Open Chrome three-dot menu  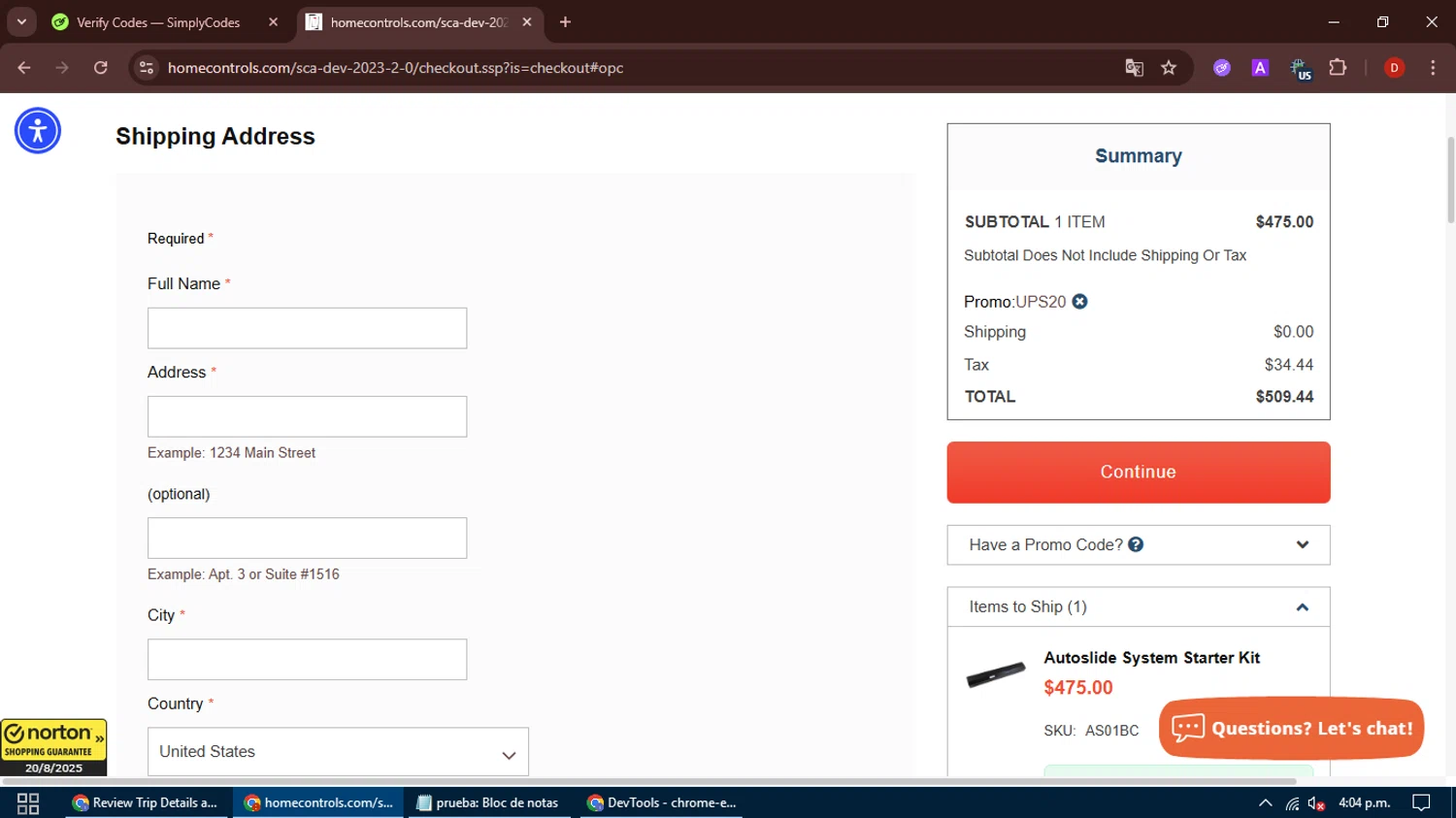[1433, 68]
